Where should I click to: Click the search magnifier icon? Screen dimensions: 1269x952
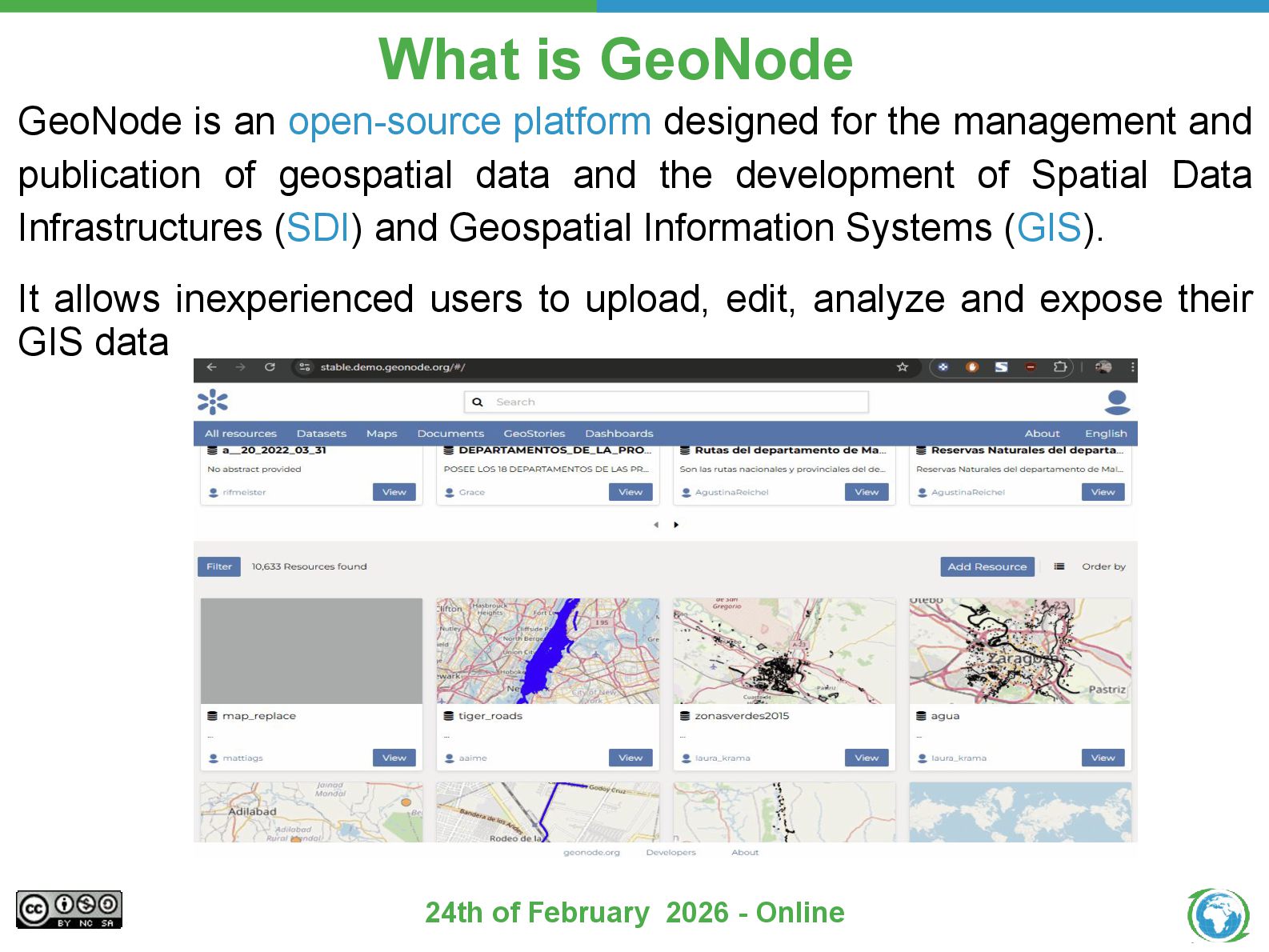(478, 402)
